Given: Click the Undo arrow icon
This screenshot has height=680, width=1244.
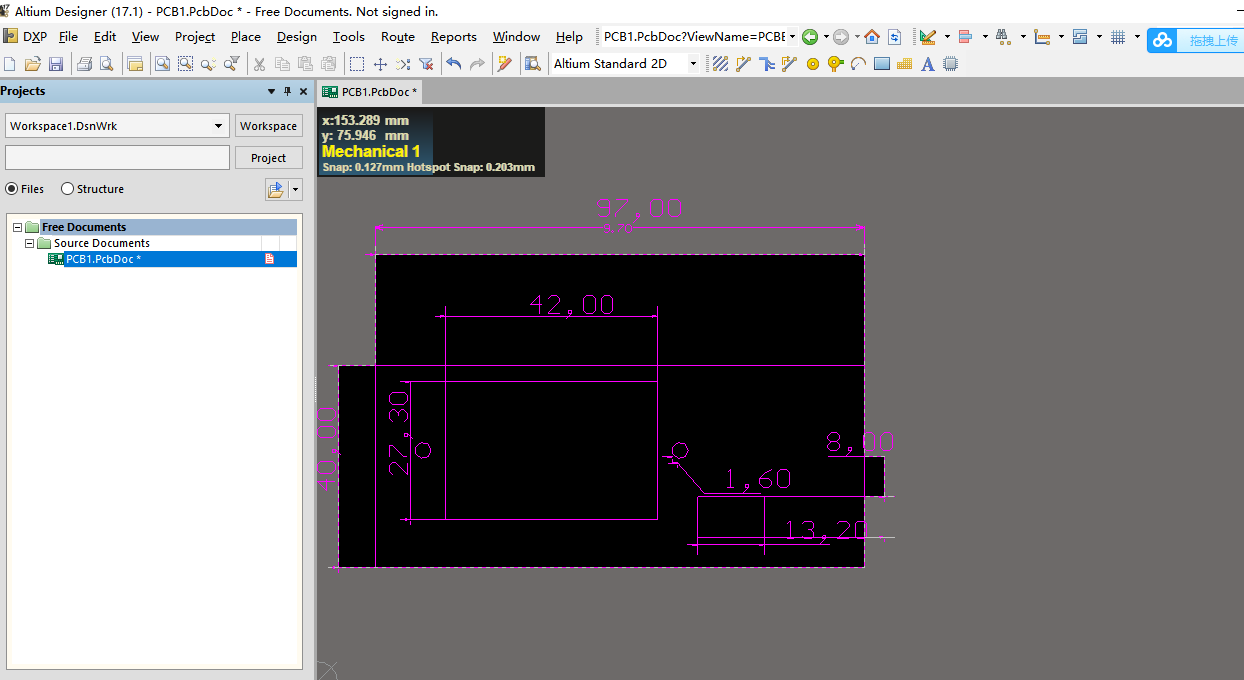Looking at the screenshot, I should (454, 64).
